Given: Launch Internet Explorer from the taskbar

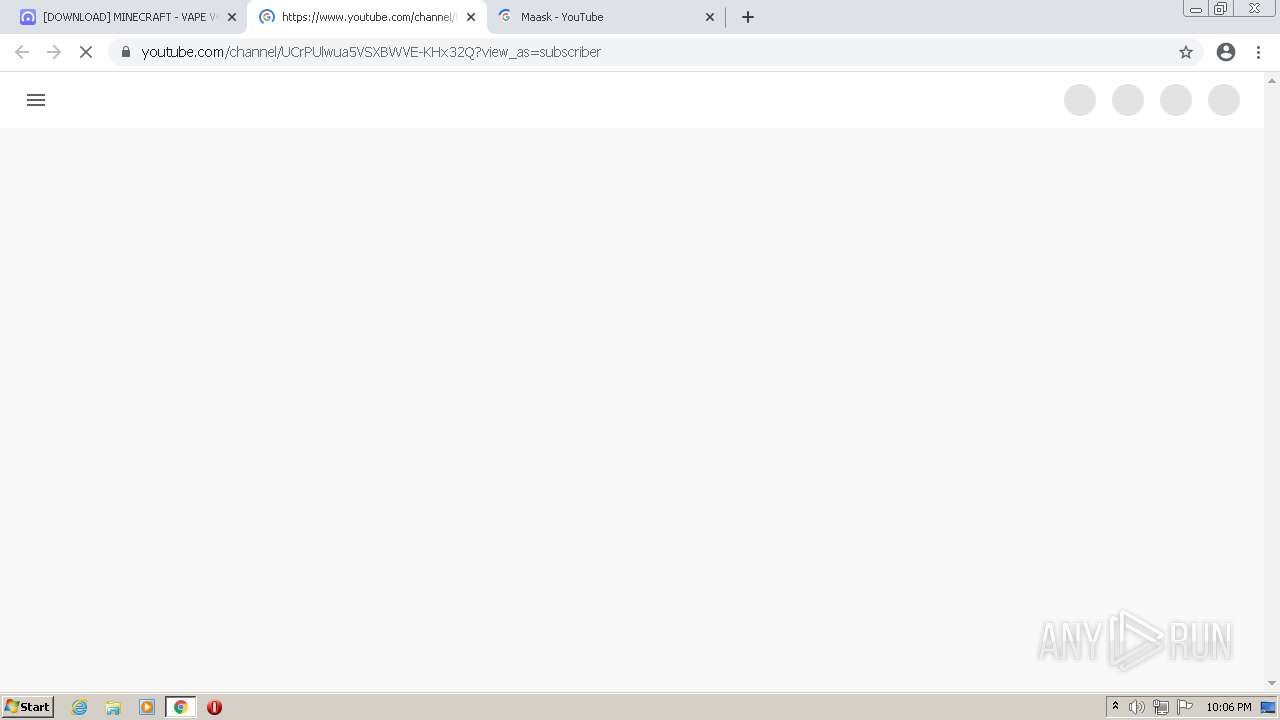Looking at the screenshot, I should click(x=80, y=707).
